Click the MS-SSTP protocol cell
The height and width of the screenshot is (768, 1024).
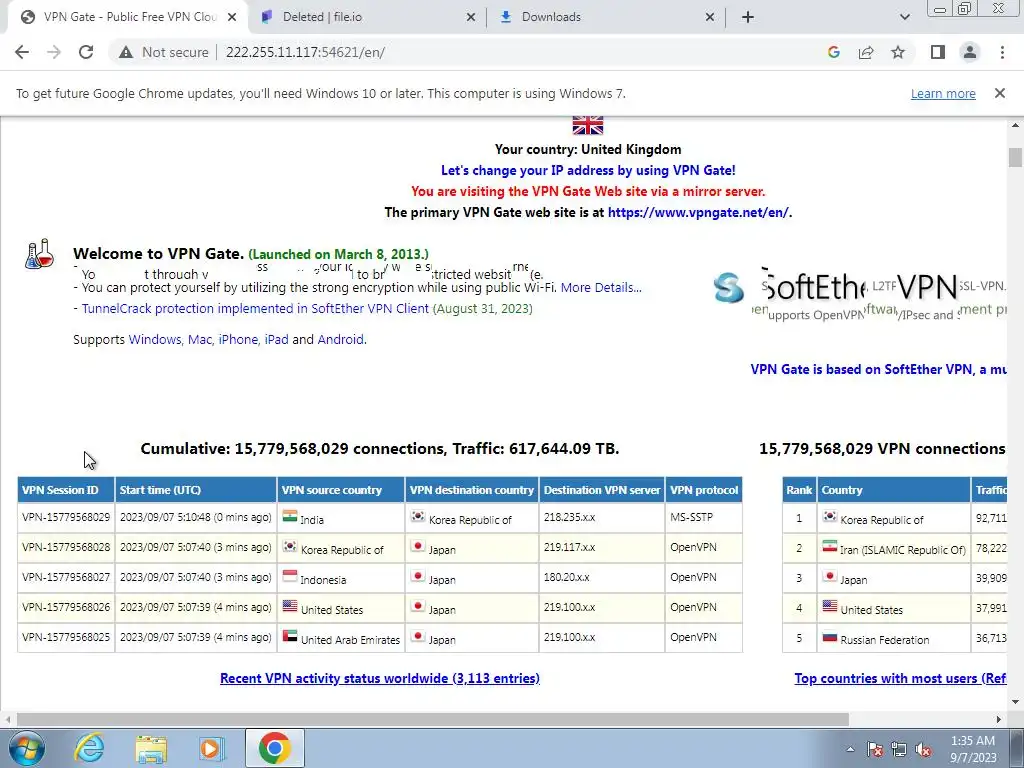click(x=704, y=517)
